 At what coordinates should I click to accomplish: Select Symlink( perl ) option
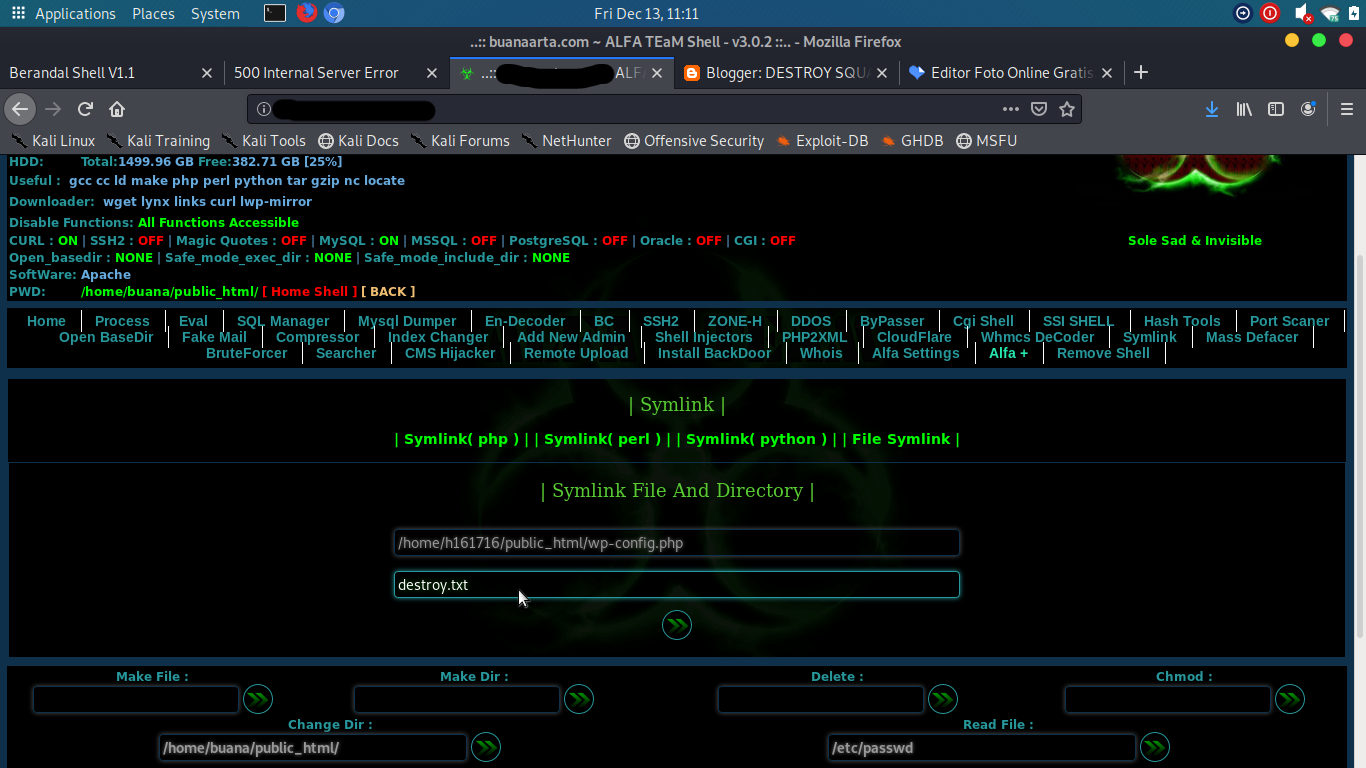point(601,439)
